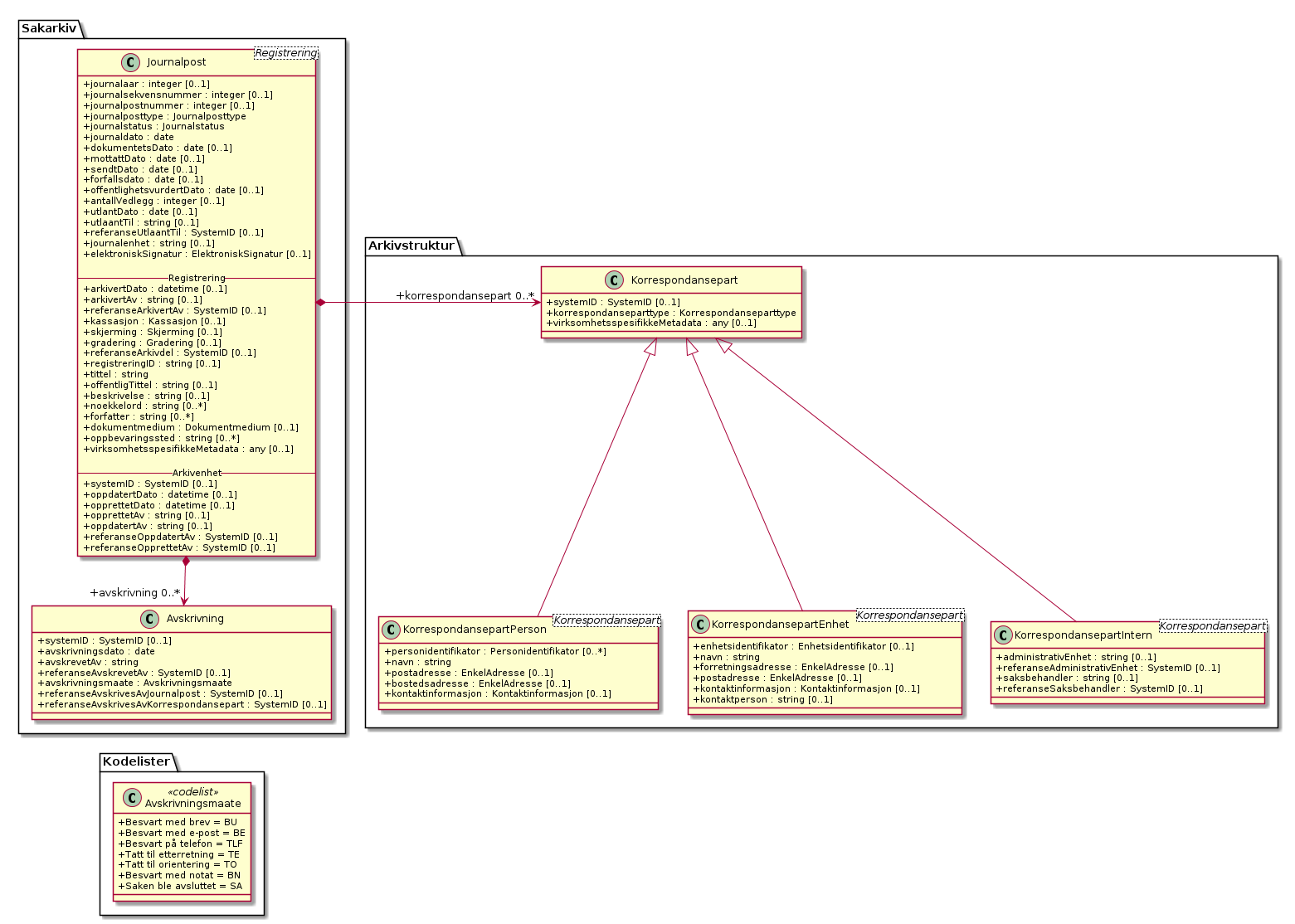Click the '+skjerming : Skjerming [0..1]' attribute
1295x924 pixels.
[x=153, y=333]
